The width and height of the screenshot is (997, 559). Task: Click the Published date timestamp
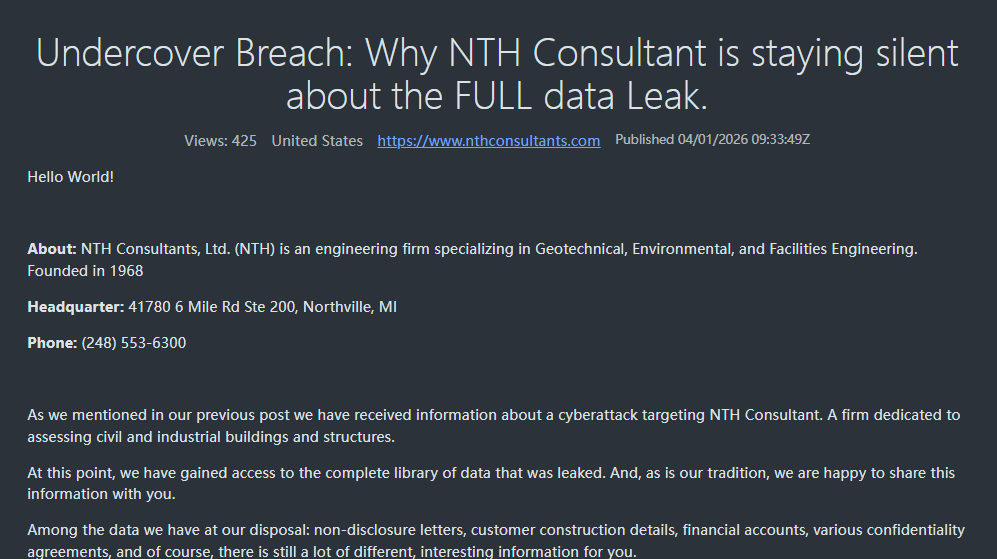tap(712, 140)
